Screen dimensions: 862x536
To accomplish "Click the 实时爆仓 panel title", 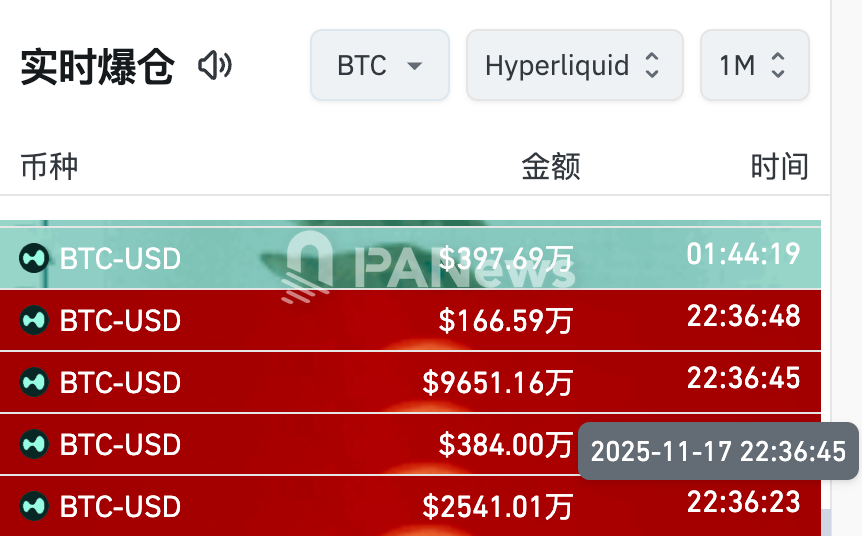I will pos(97,67).
